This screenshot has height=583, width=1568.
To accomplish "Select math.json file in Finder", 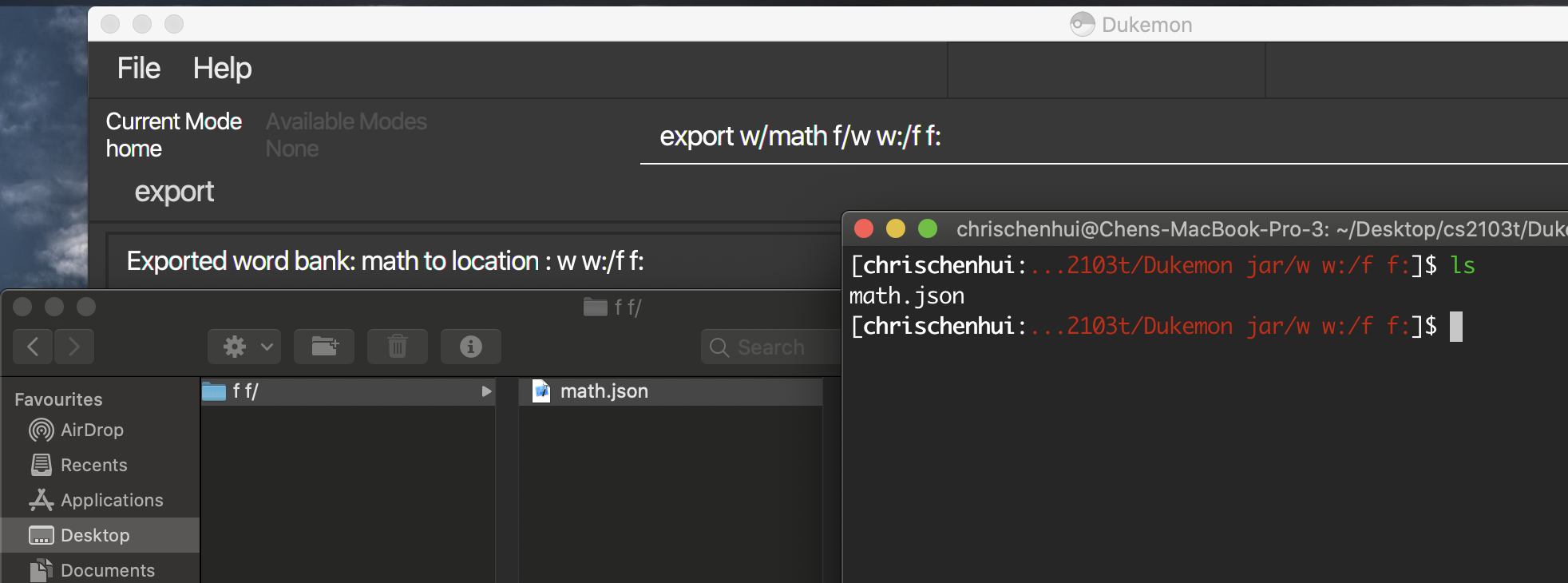I will point(671,391).
